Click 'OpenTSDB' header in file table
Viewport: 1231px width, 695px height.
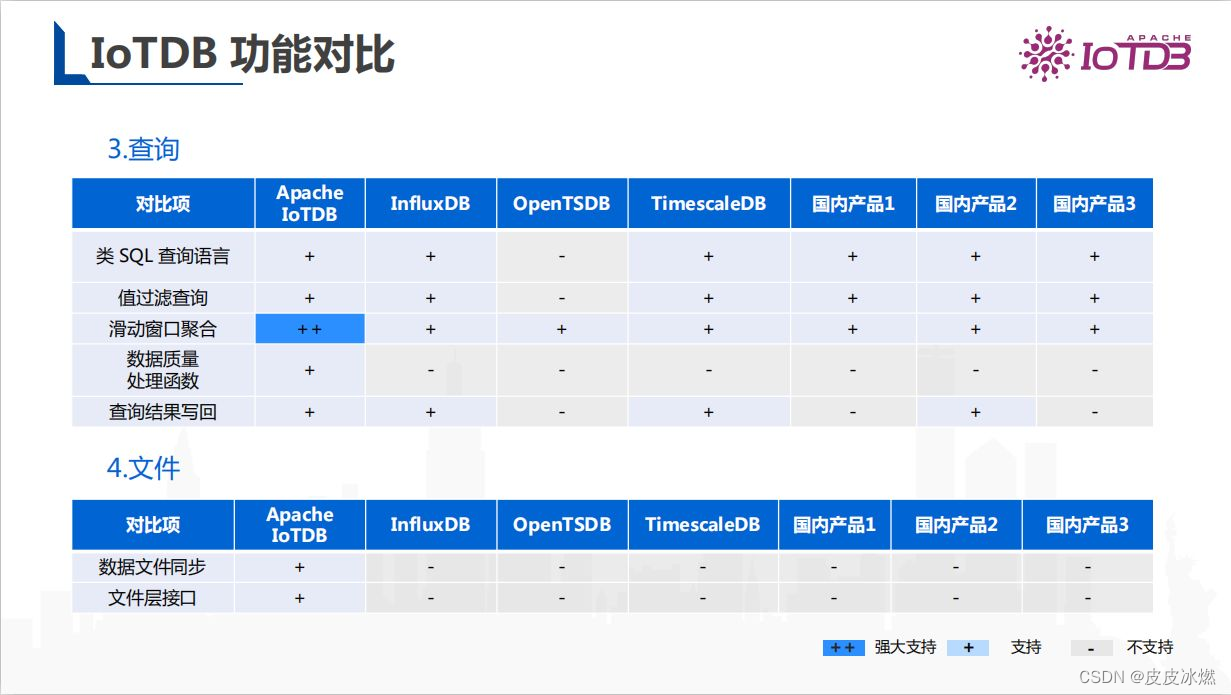pyautogui.click(x=562, y=525)
